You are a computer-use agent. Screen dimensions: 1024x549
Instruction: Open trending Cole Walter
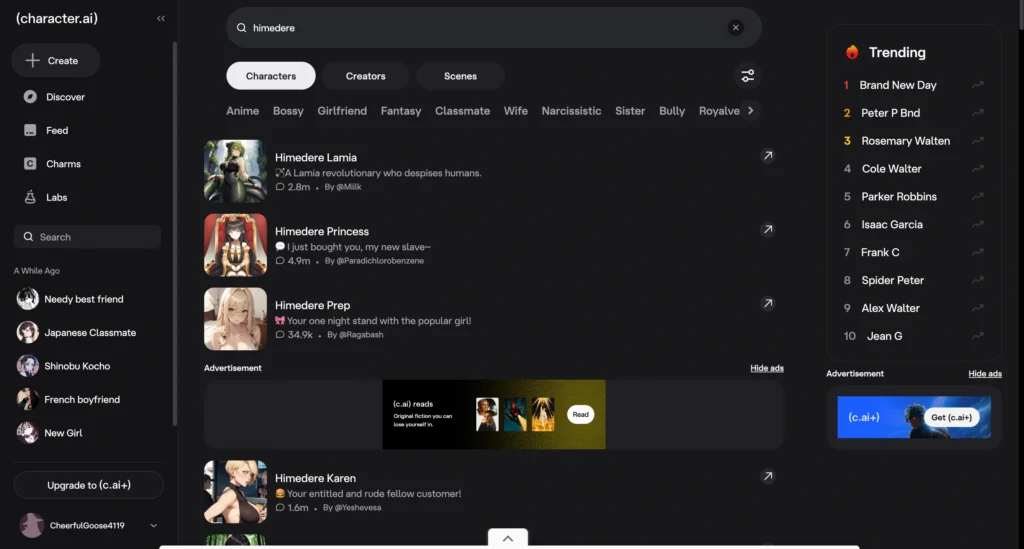pos(891,168)
